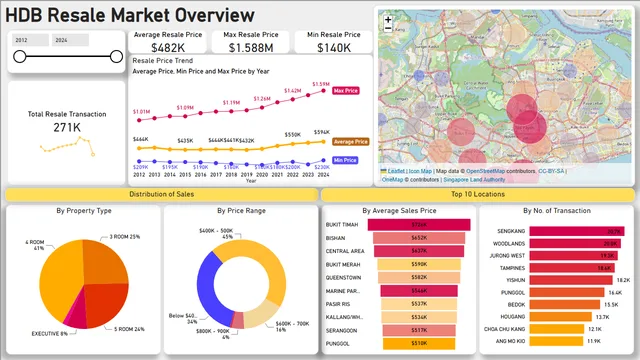Click the HOUGANG 13.7K bar

coord(560,317)
